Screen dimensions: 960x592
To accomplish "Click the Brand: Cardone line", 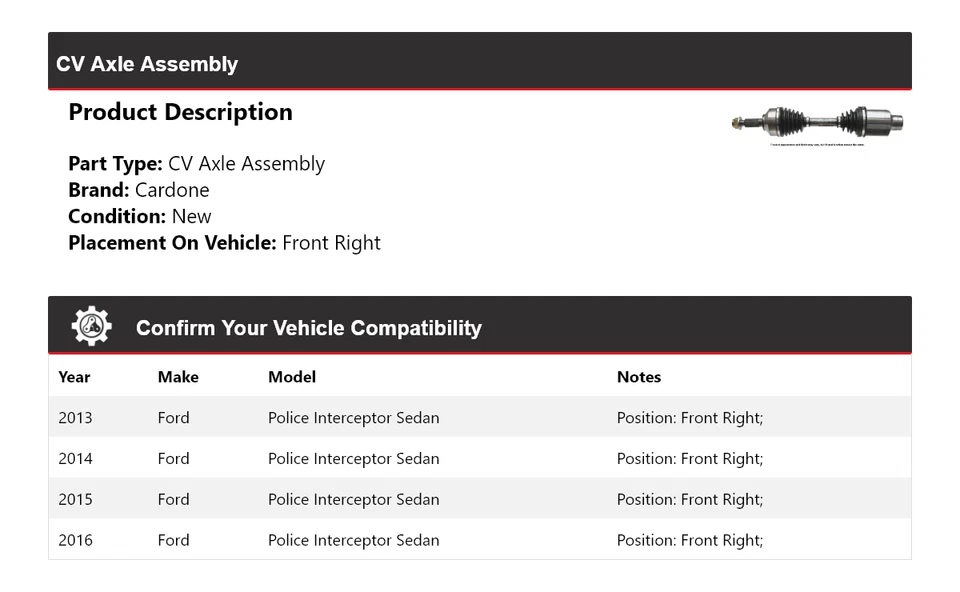I will [139, 190].
